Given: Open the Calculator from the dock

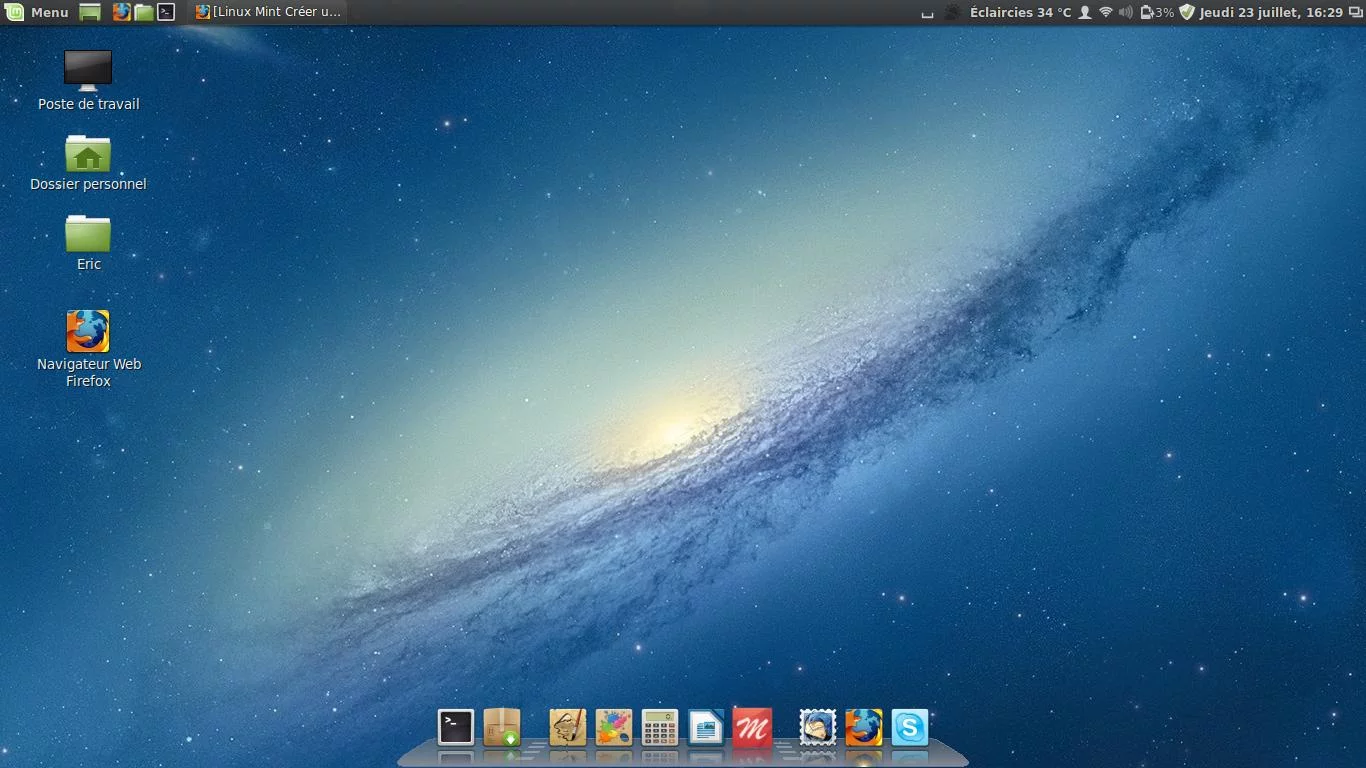Looking at the screenshot, I should click(x=660, y=727).
